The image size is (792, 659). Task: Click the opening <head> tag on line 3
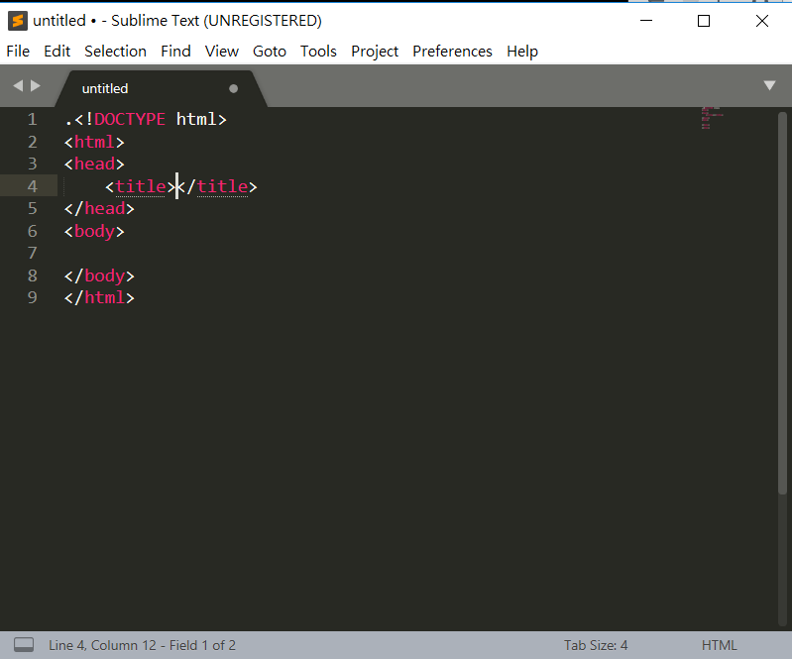tap(94, 164)
